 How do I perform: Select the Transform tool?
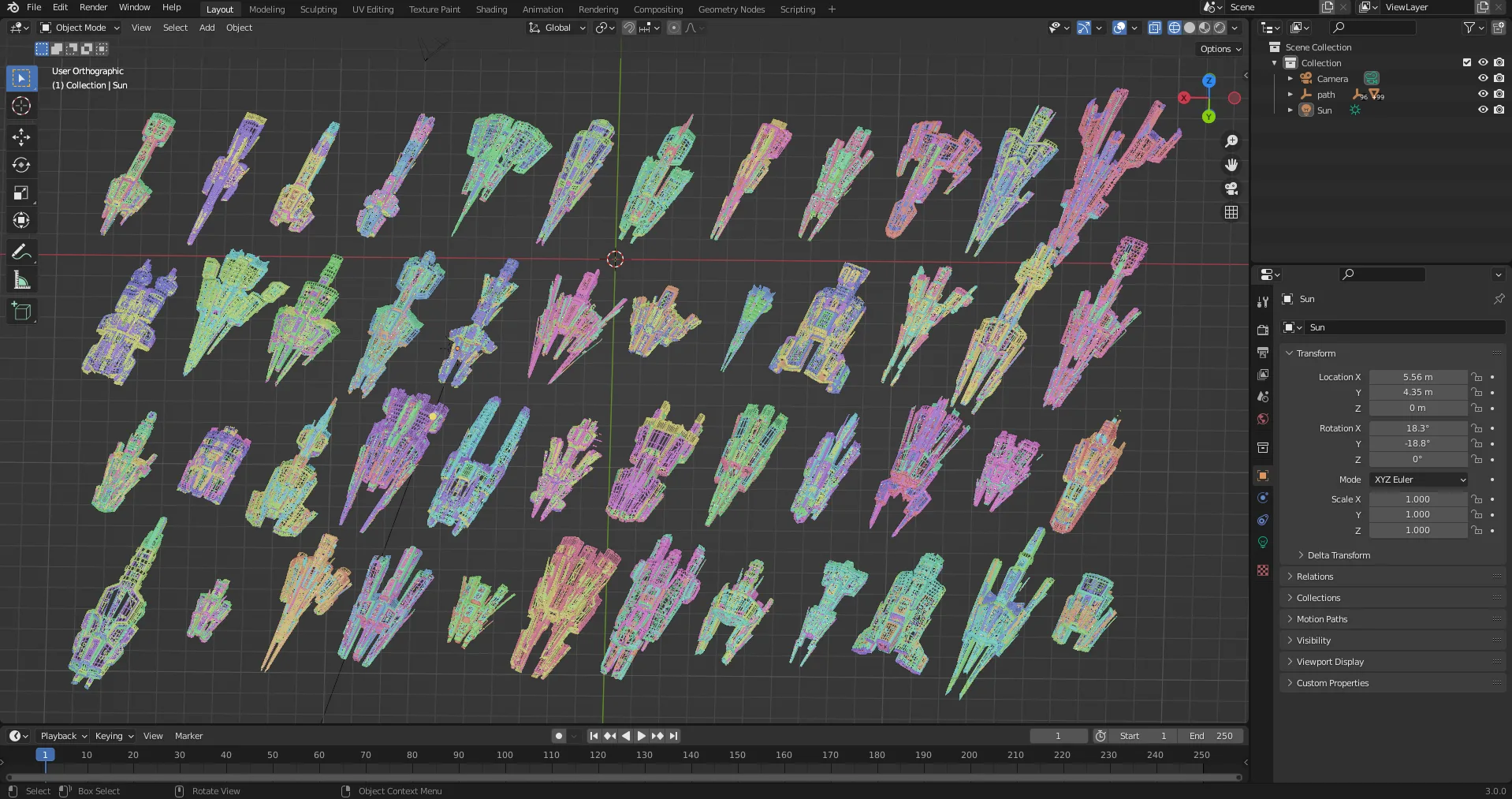coord(21,220)
